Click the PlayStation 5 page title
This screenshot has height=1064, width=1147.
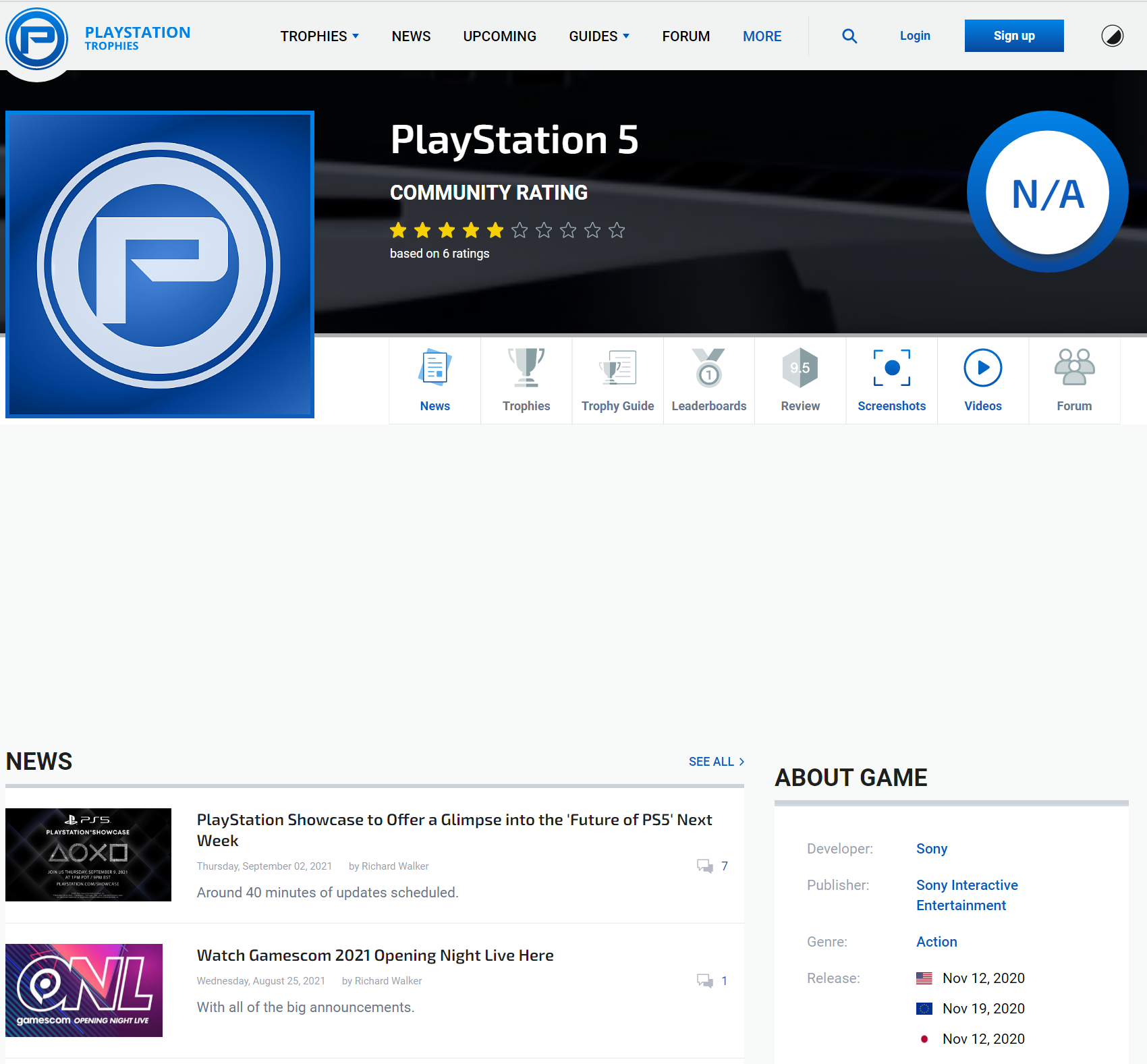tap(514, 140)
